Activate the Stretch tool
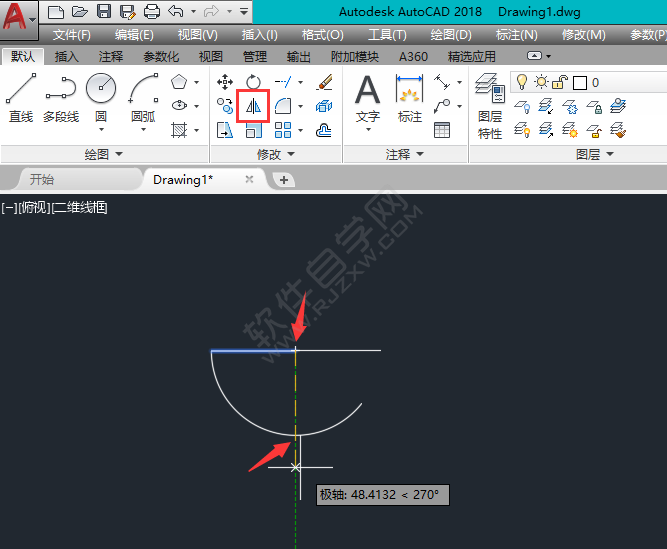Screen dimensions: 667x549 225,130
